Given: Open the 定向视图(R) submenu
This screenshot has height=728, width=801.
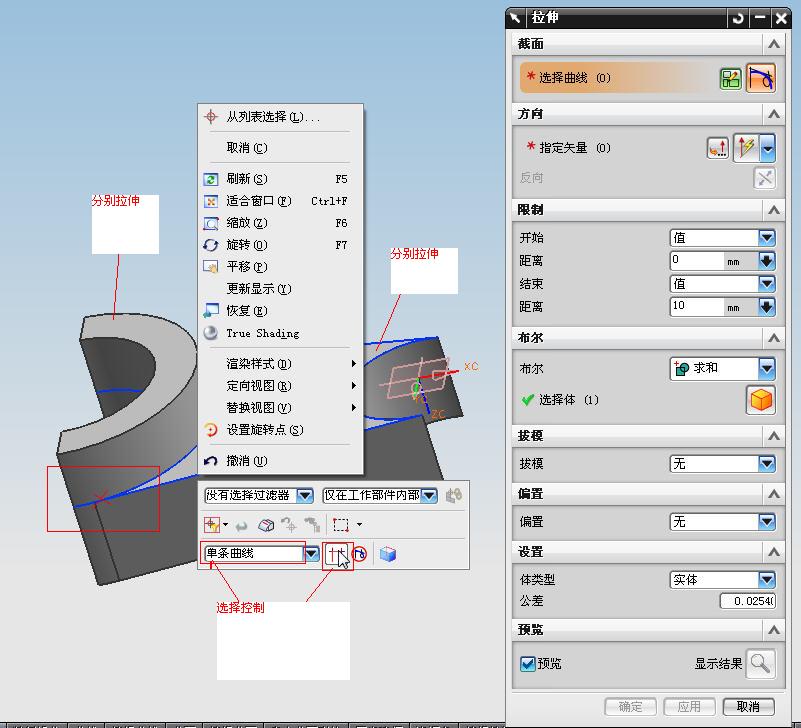Looking at the screenshot, I should click(280, 386).
